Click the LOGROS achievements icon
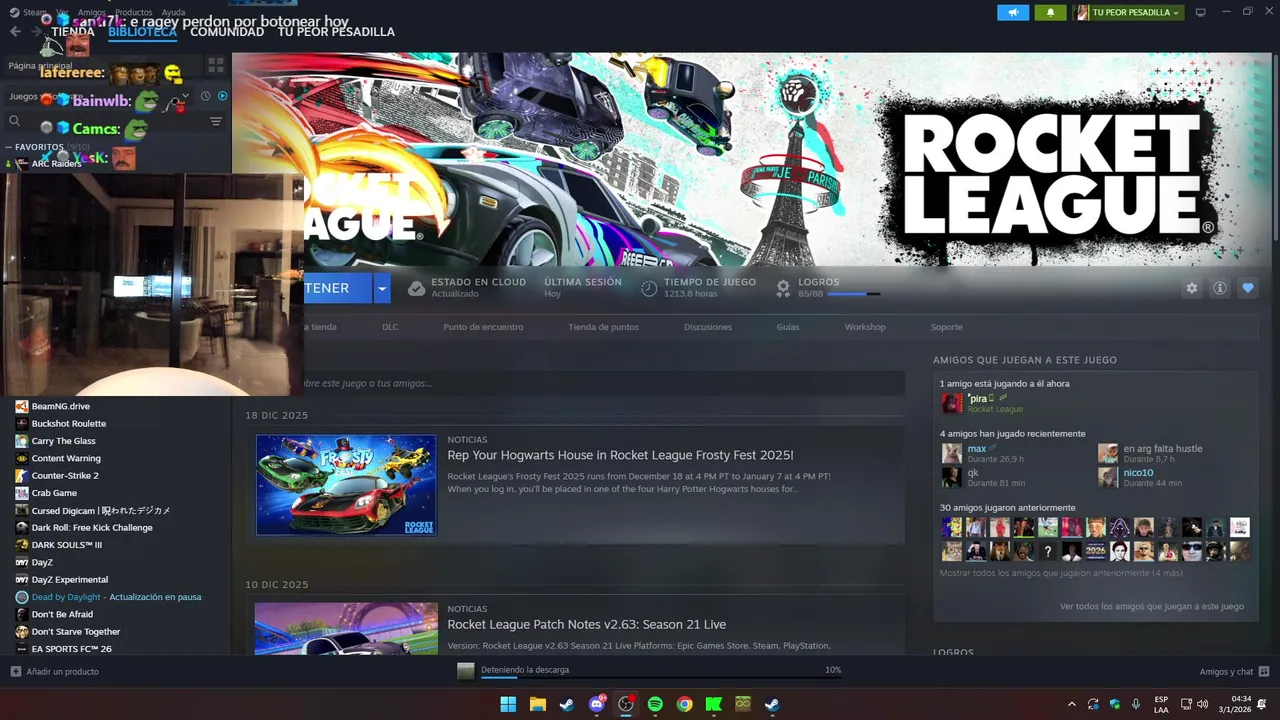1280x720 pixels. (783, 288)
